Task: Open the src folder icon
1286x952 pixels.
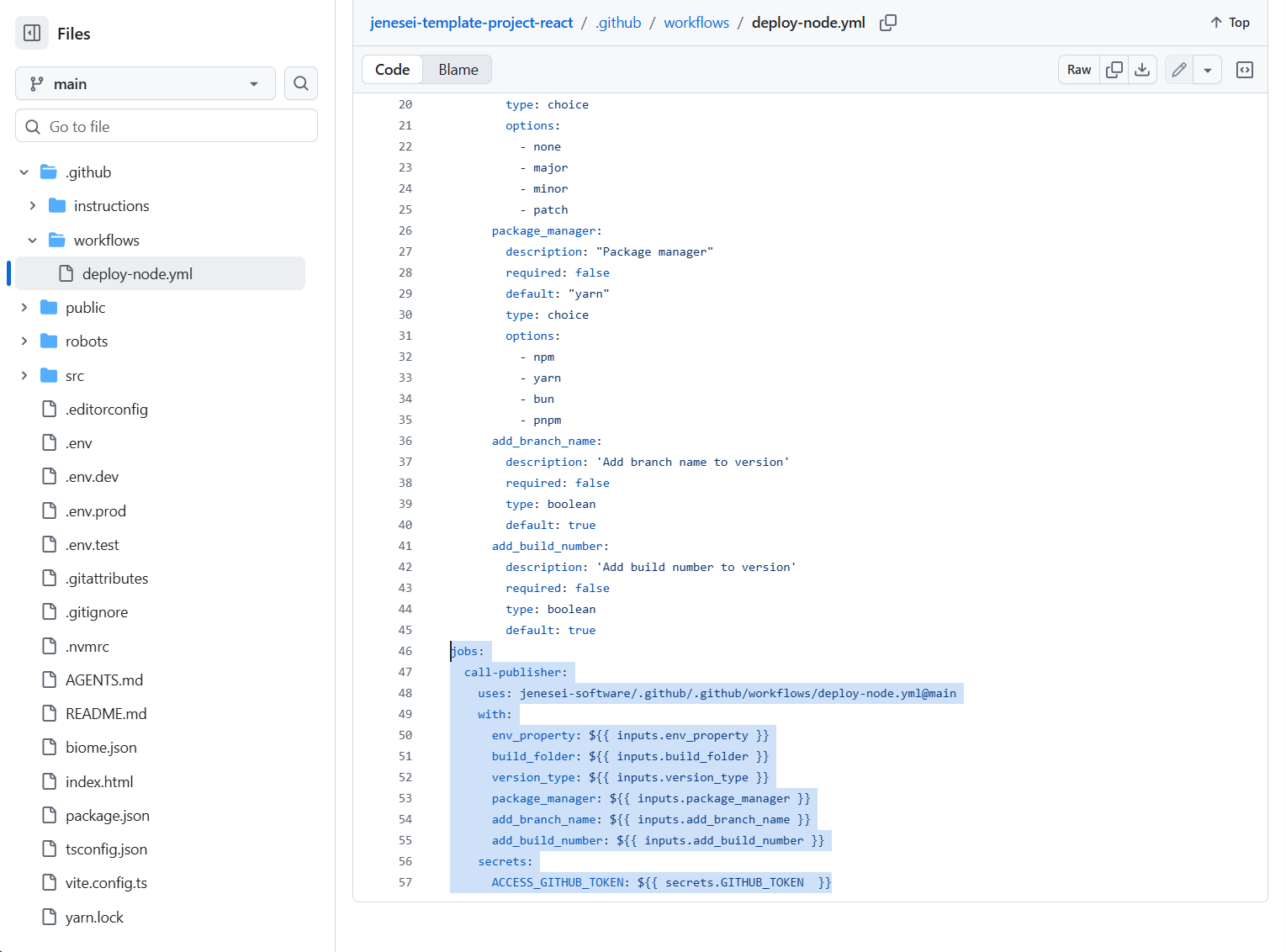Action: coord(49,376)
